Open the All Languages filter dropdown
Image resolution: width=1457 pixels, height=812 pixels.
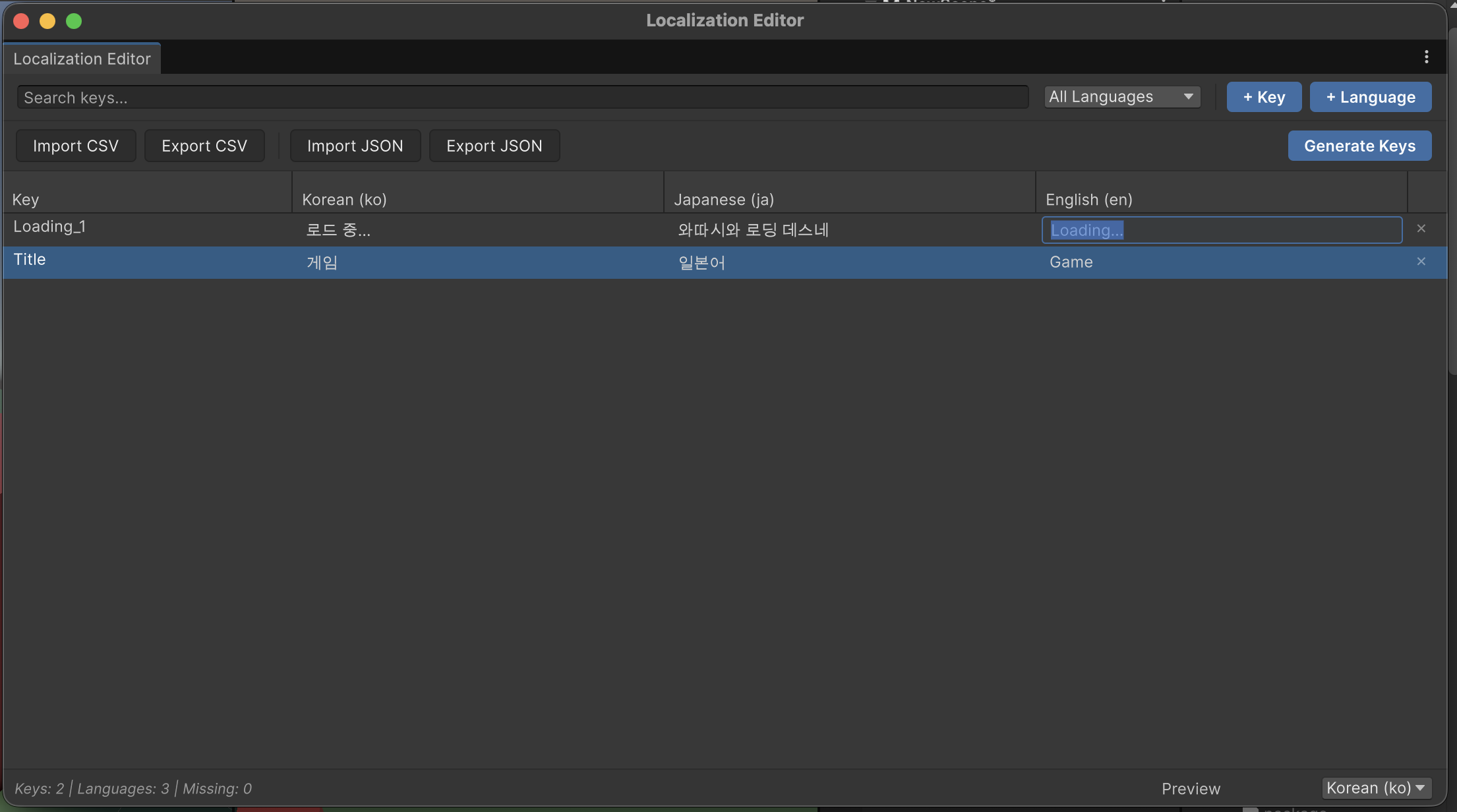click(x=1121, y=97)
